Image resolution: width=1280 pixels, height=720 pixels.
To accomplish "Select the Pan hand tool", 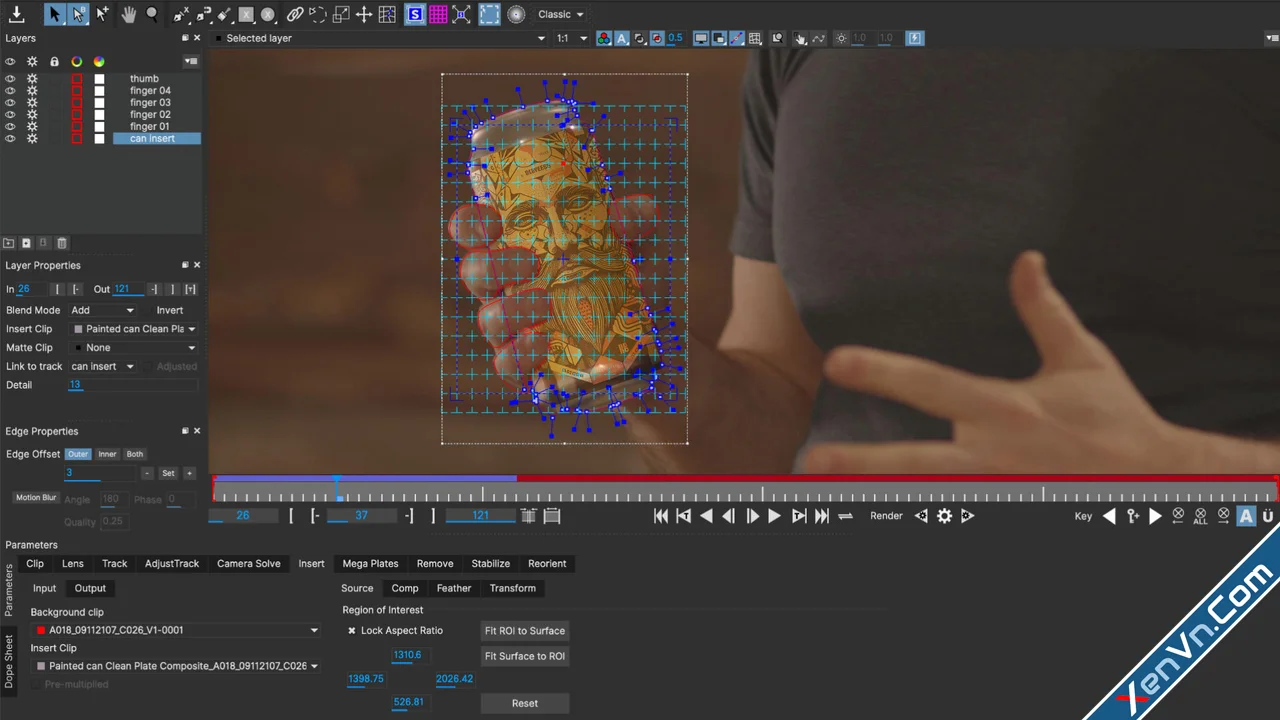I will [x=129, y=14].
